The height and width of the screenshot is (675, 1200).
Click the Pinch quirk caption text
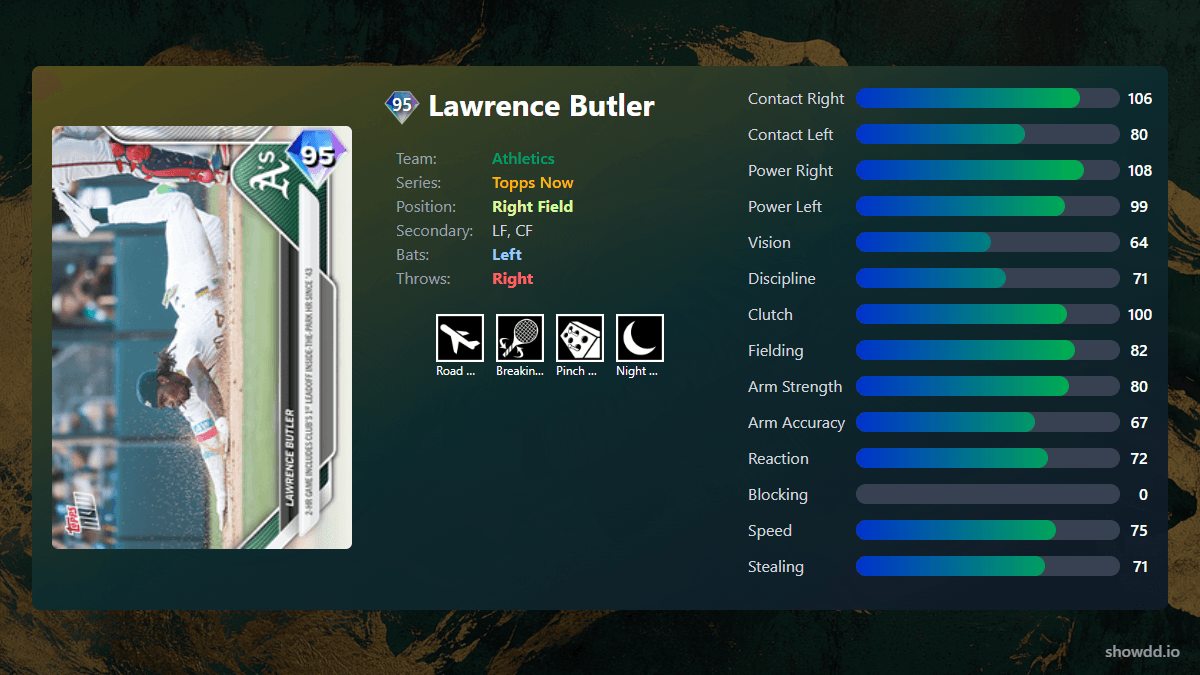577,371
